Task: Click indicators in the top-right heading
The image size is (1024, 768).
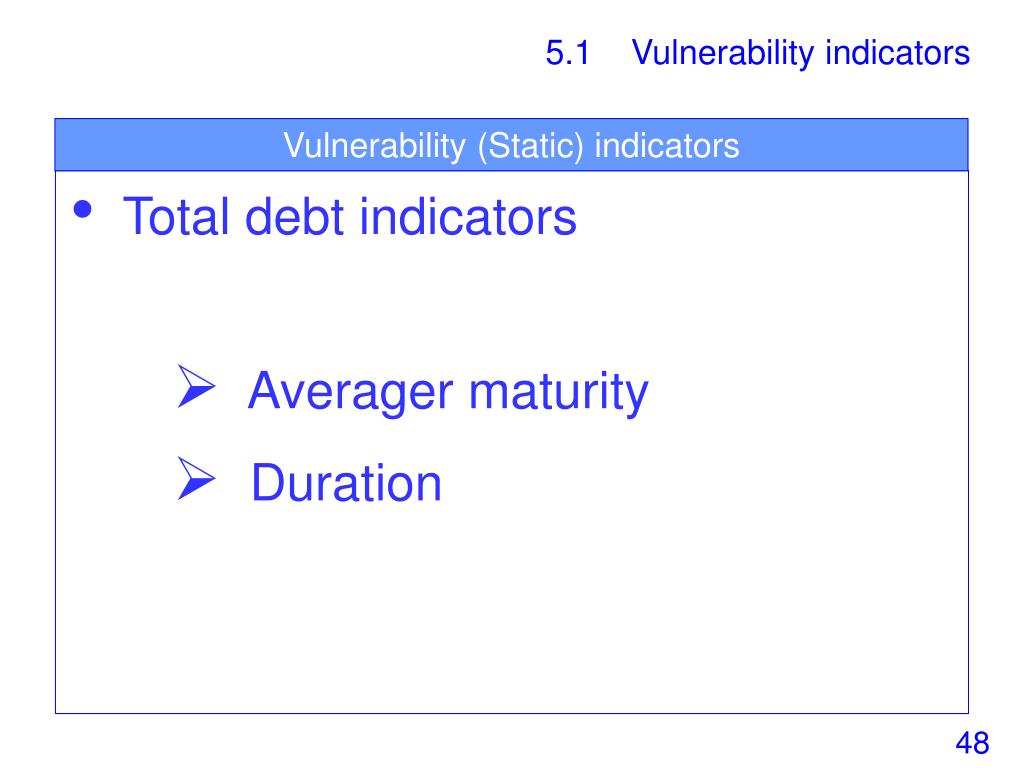Action: tap(898, 53)
